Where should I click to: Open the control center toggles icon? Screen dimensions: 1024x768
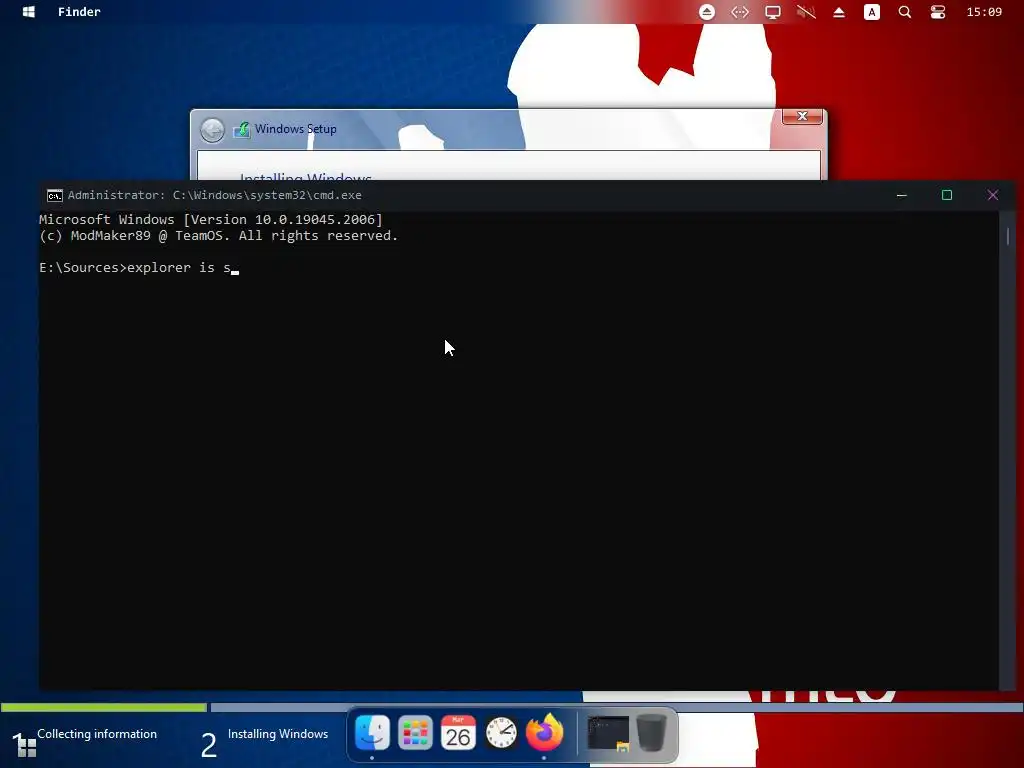click(x=938, y=12)
